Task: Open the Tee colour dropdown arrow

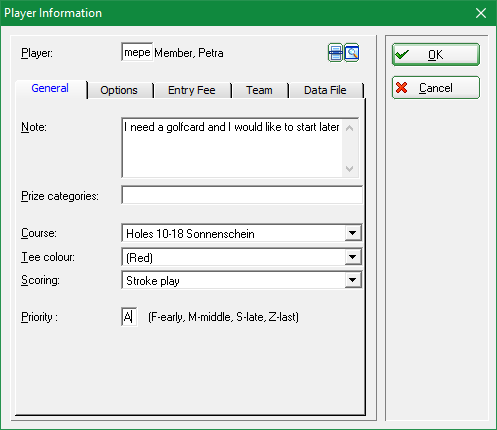Action: point(353,257)
